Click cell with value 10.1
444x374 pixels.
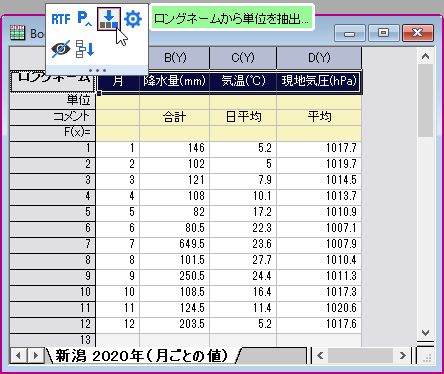click(243, 196)
